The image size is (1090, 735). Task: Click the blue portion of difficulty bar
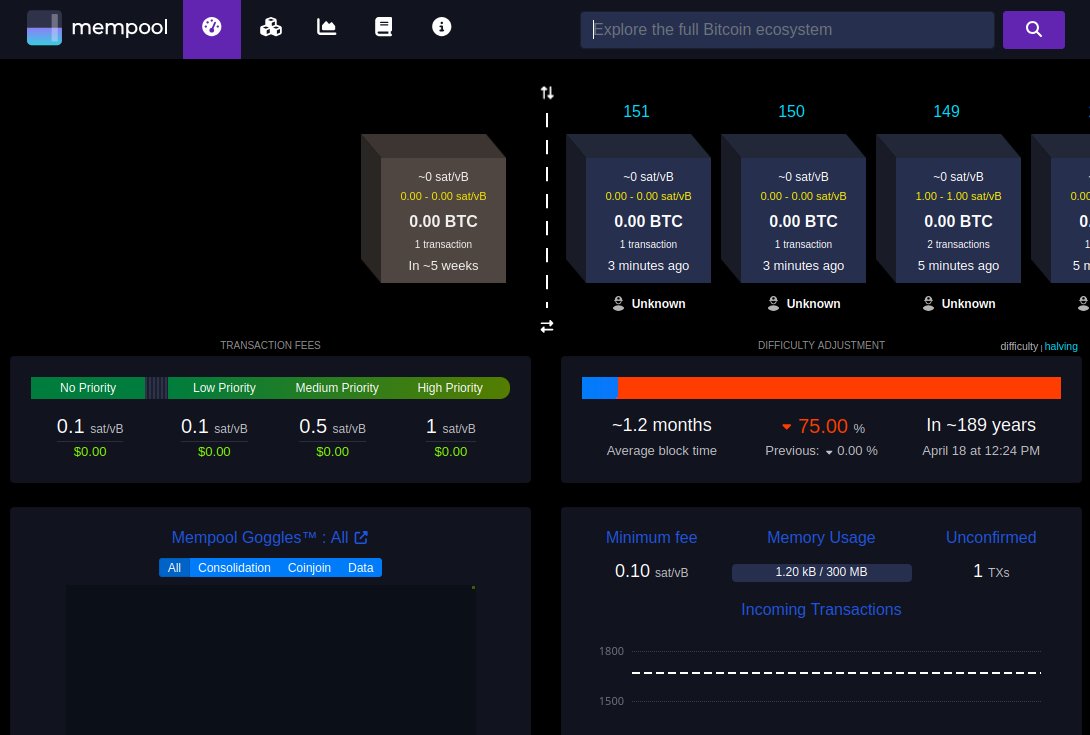600,388
